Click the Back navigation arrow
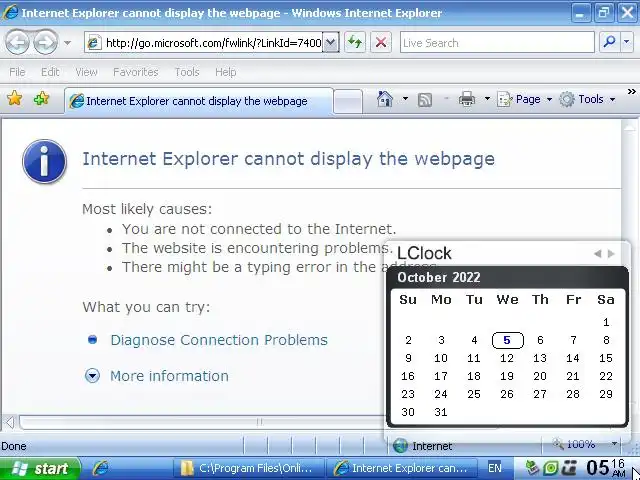 (17, 42)
